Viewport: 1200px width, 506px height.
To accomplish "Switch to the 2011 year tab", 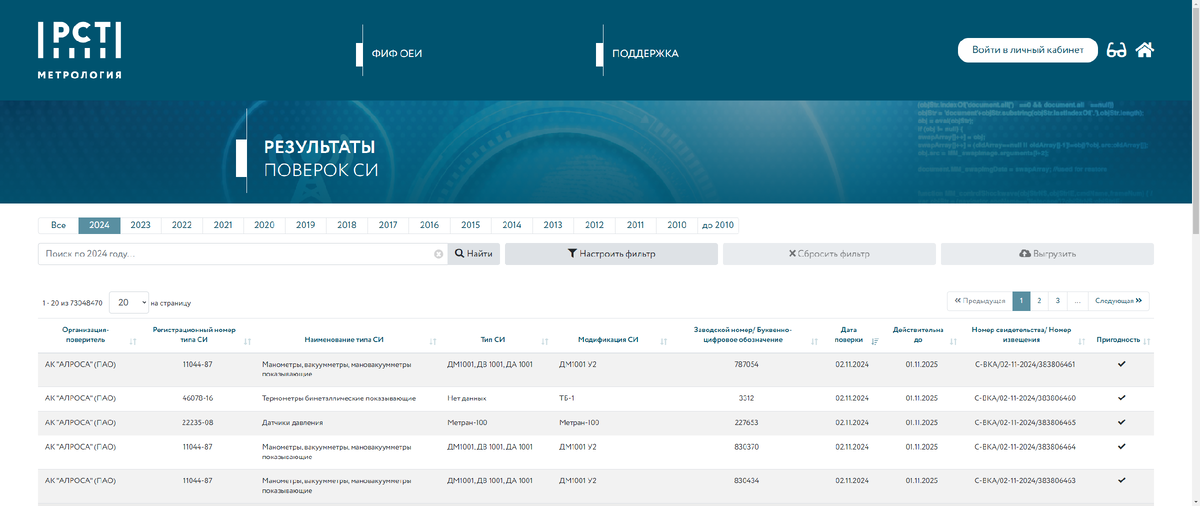I will click(635, 225).
